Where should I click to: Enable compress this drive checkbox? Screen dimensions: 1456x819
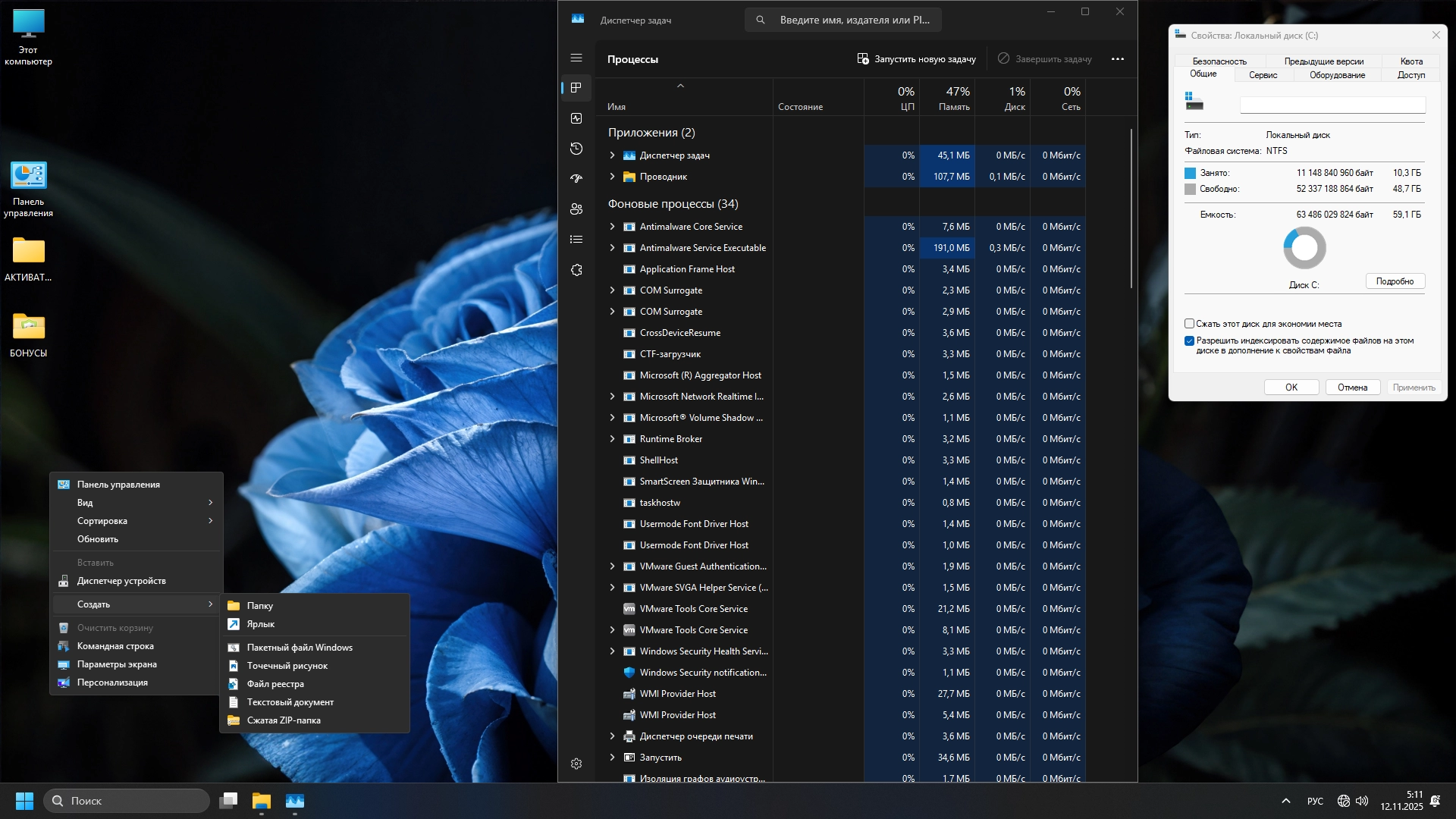1189,324
